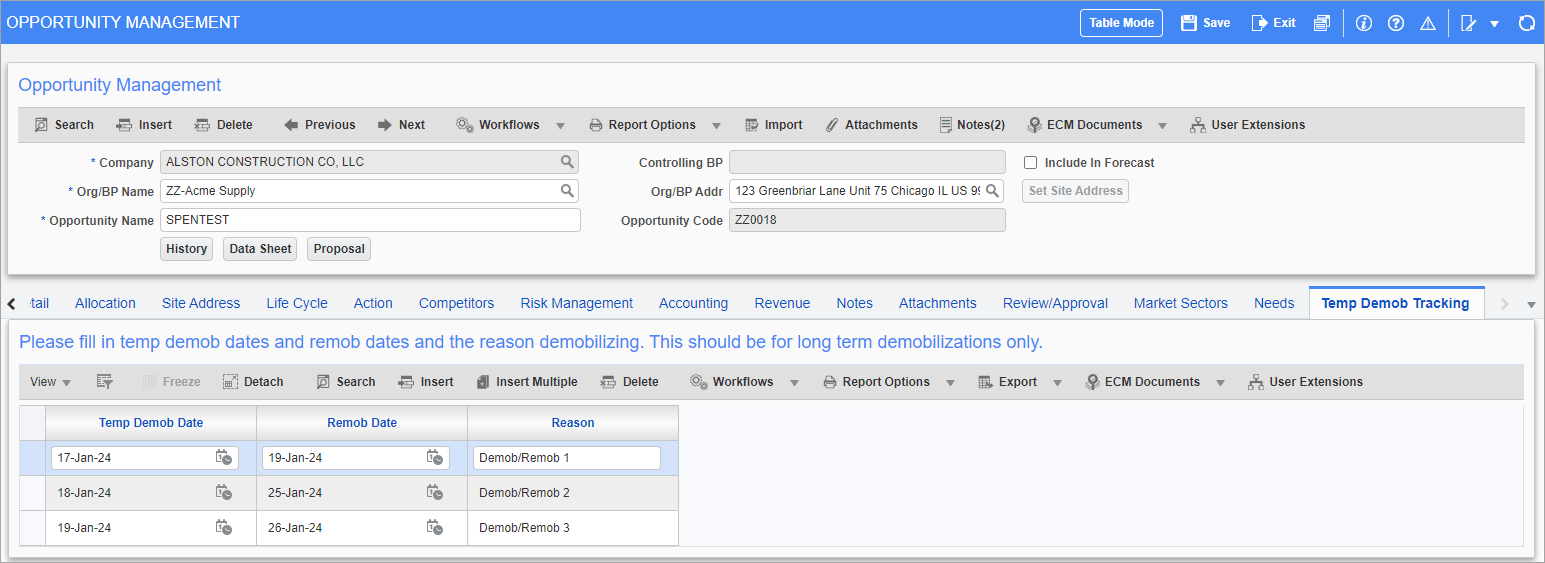1545x563 pixels.
Task: Sort by Temp Demob Date column header
Action: tap(151, 423)
